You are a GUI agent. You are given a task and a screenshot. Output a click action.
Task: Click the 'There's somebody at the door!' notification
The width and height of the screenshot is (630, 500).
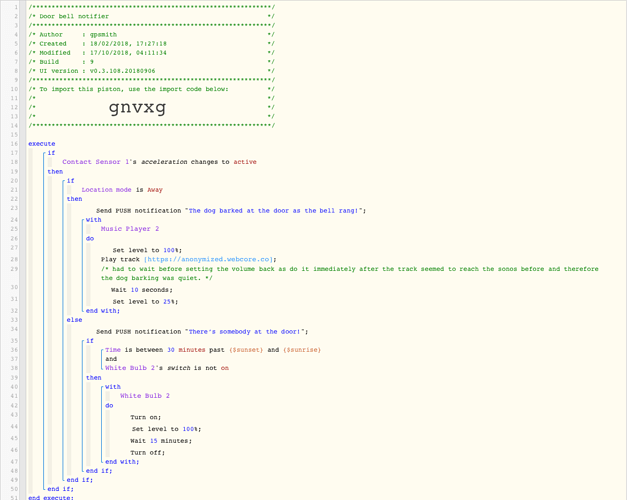pyautogui.click(x=246, y=332)
